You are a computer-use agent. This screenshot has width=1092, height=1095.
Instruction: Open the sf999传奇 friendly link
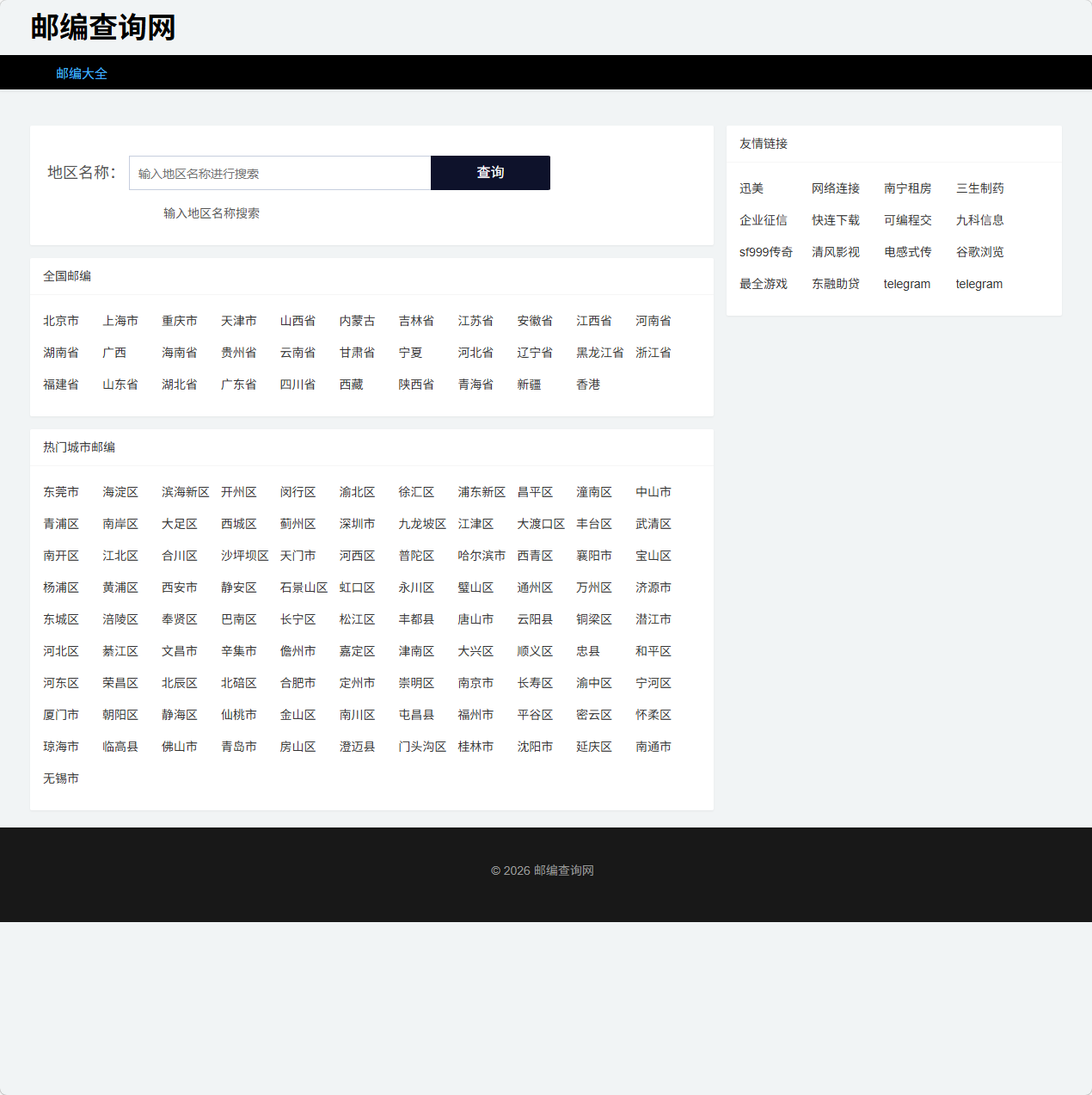click(x=765, y=252)
